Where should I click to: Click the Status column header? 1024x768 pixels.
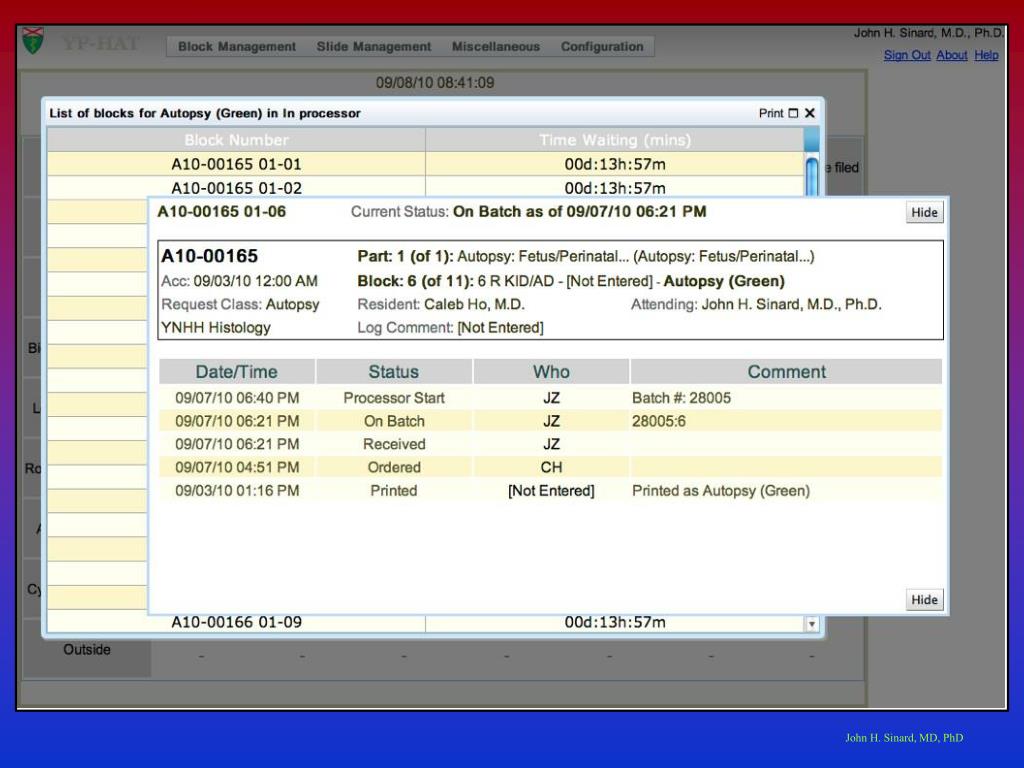[394, 372]
